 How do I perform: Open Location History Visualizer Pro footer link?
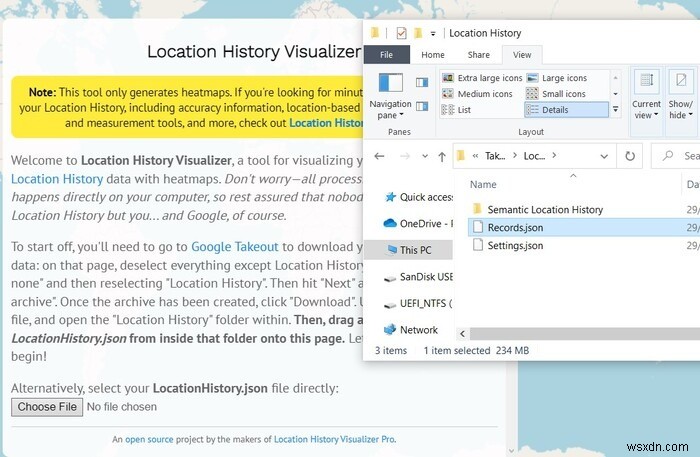tap(334, 440)
